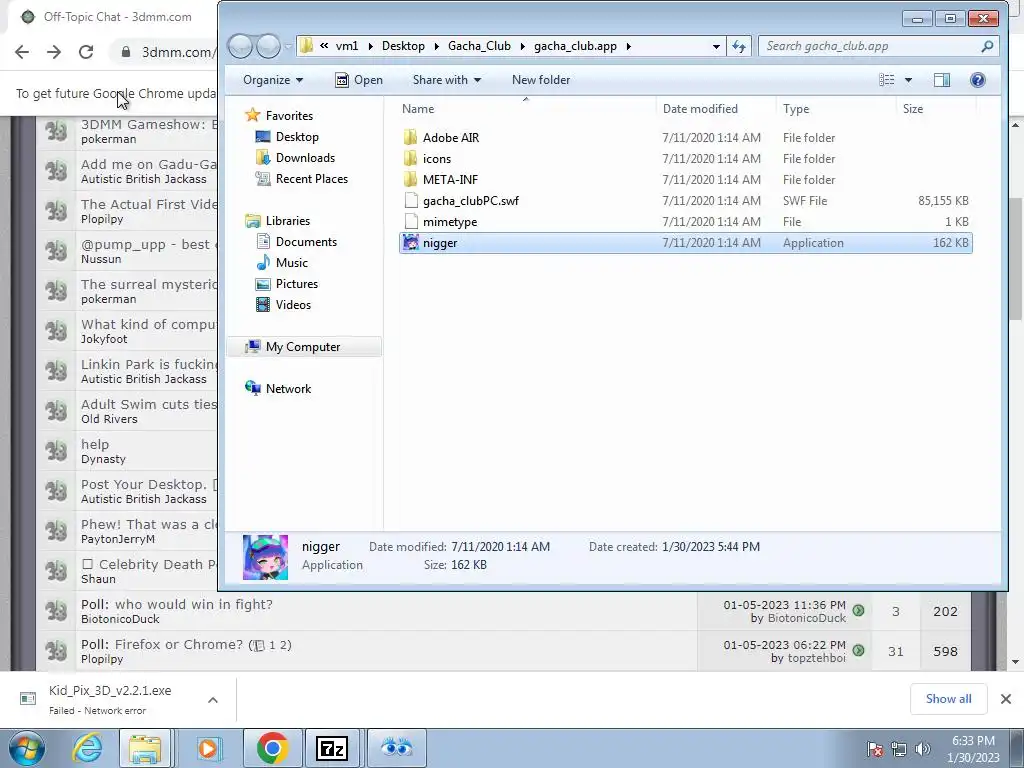
Task: Click Chrome's forward arrow
Action: point(54,52)
